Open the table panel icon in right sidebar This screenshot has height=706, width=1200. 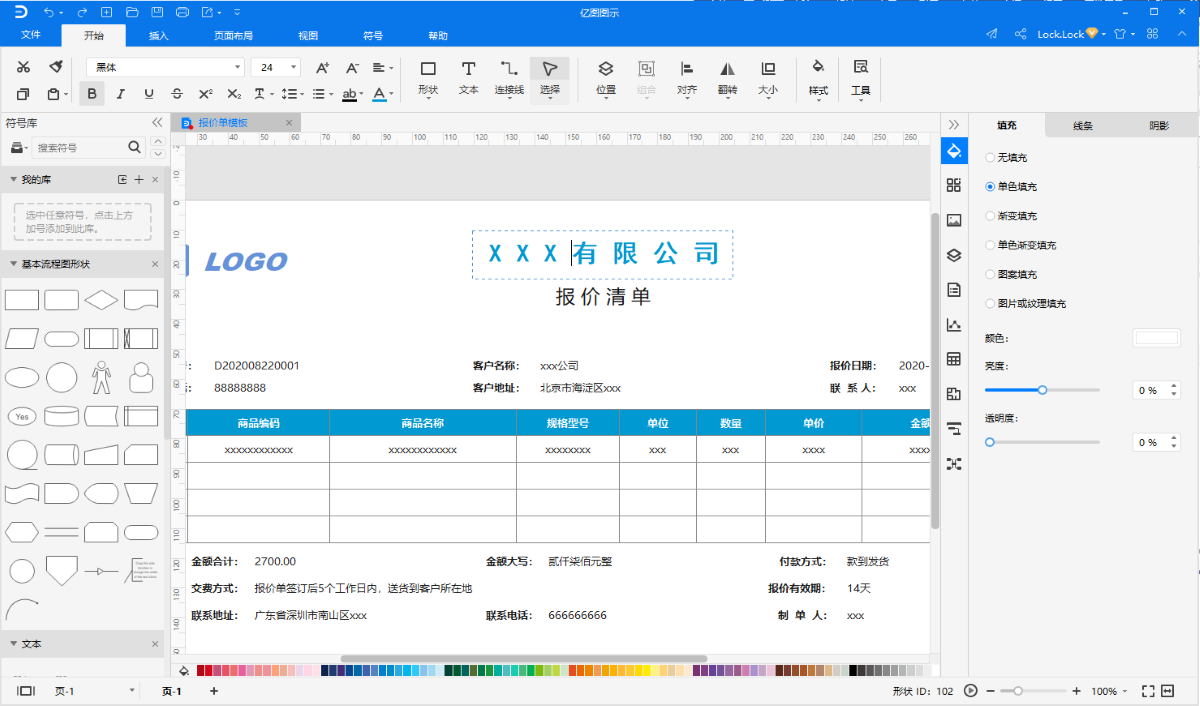[954, 359]
